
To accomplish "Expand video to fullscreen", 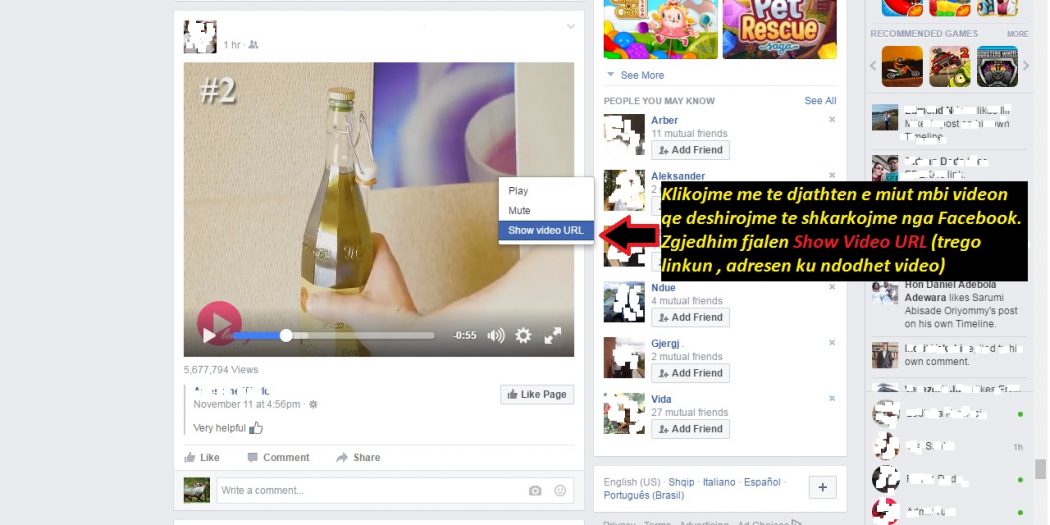I will (x=552, y=336).
